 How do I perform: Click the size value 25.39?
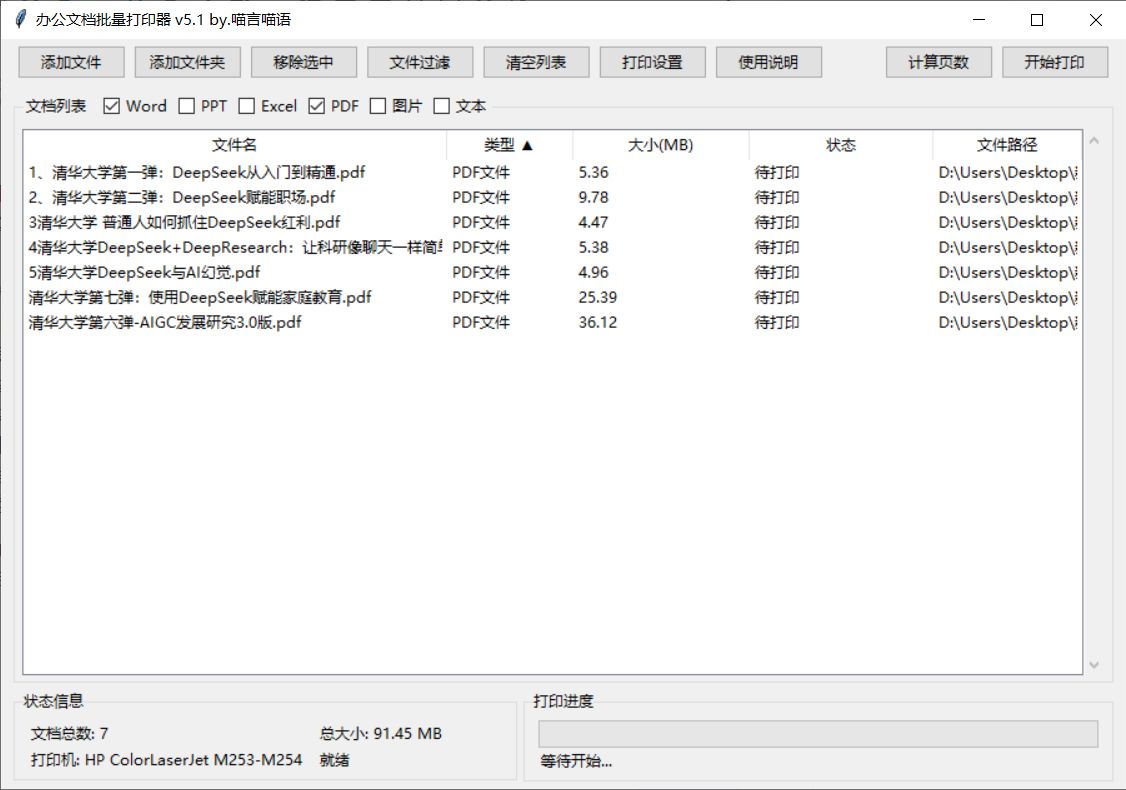tap(597, 297)
